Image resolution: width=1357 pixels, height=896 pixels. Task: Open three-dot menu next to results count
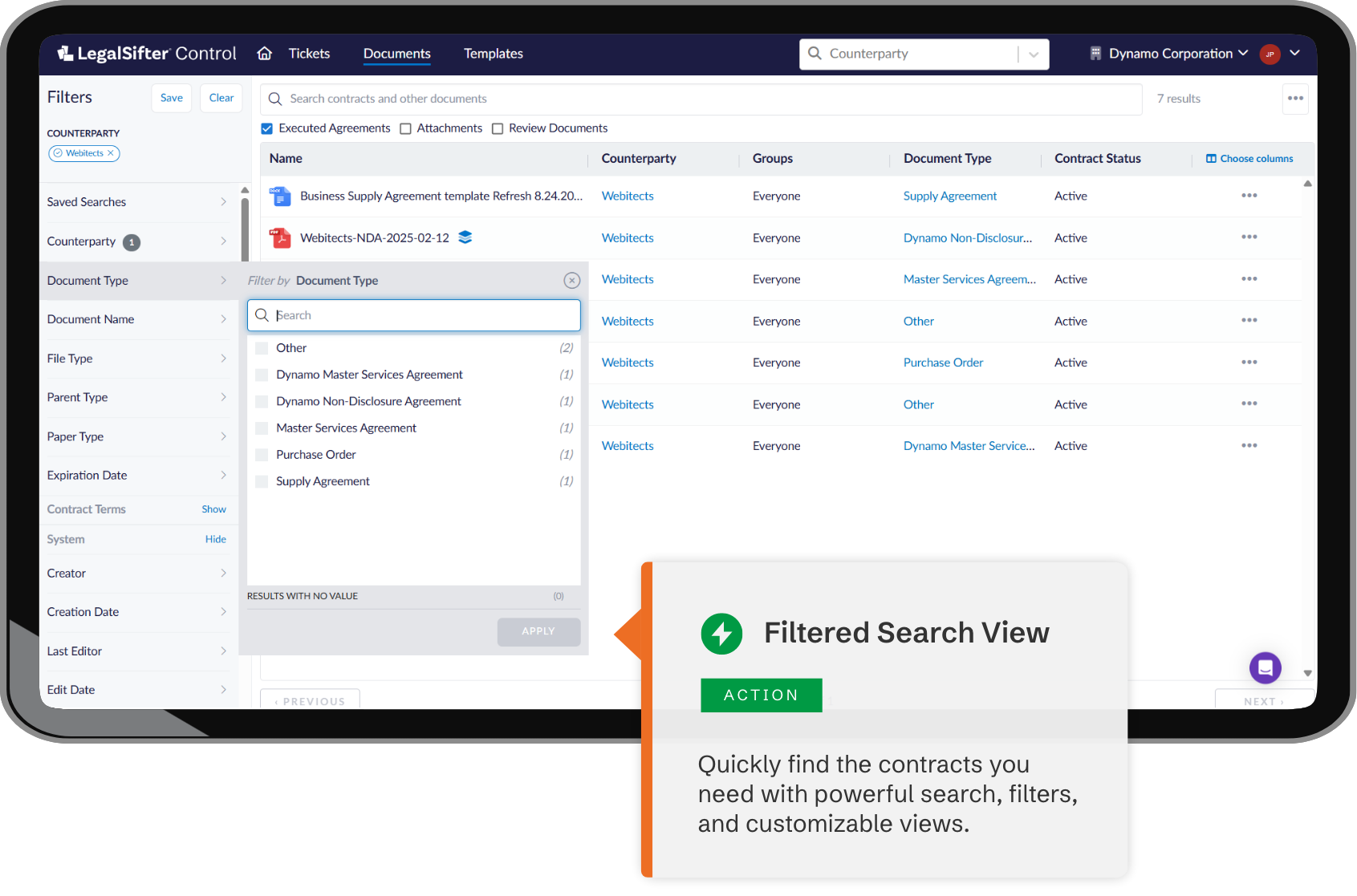click(x=1295, y=99)
